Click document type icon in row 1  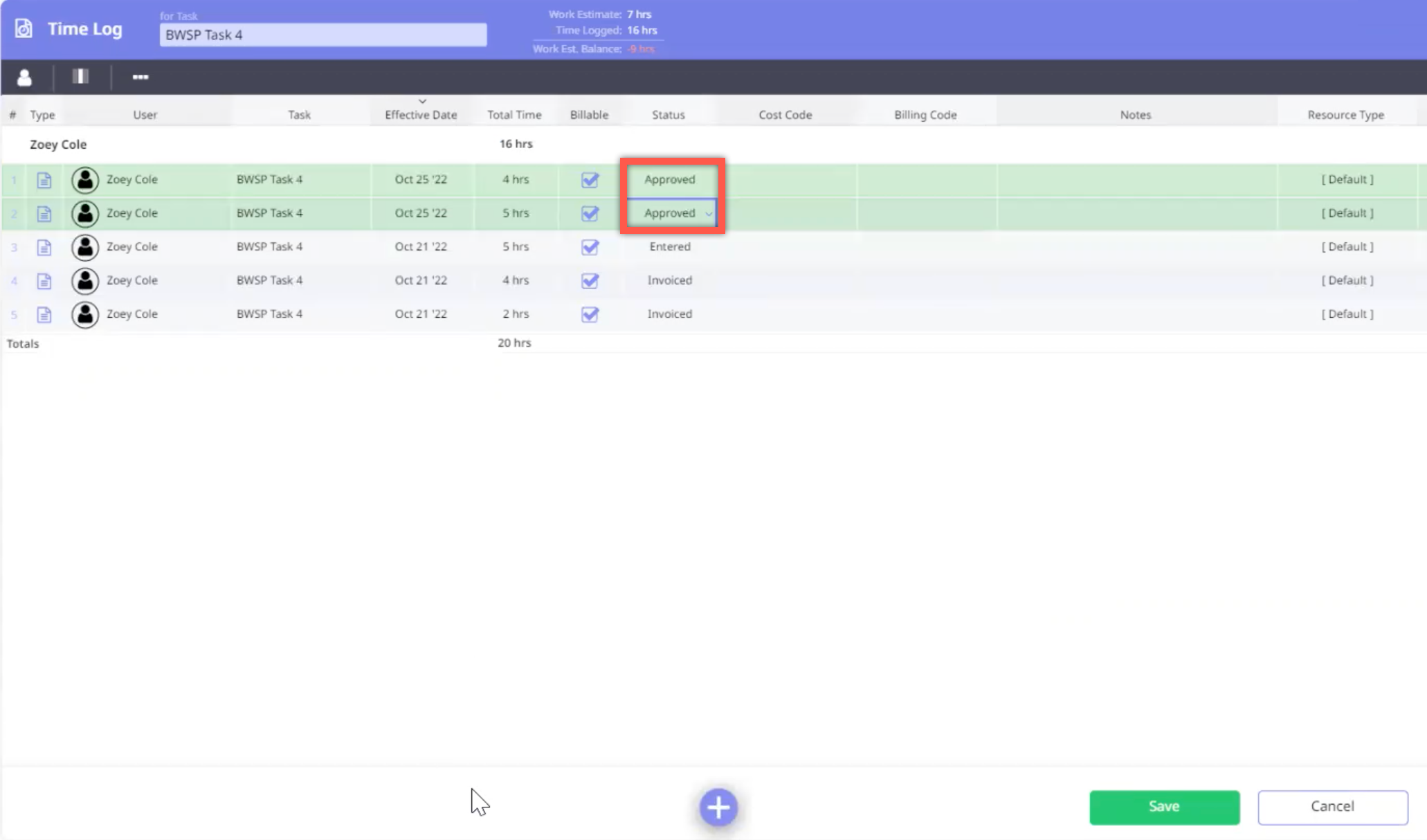click(x=44, y=180)
